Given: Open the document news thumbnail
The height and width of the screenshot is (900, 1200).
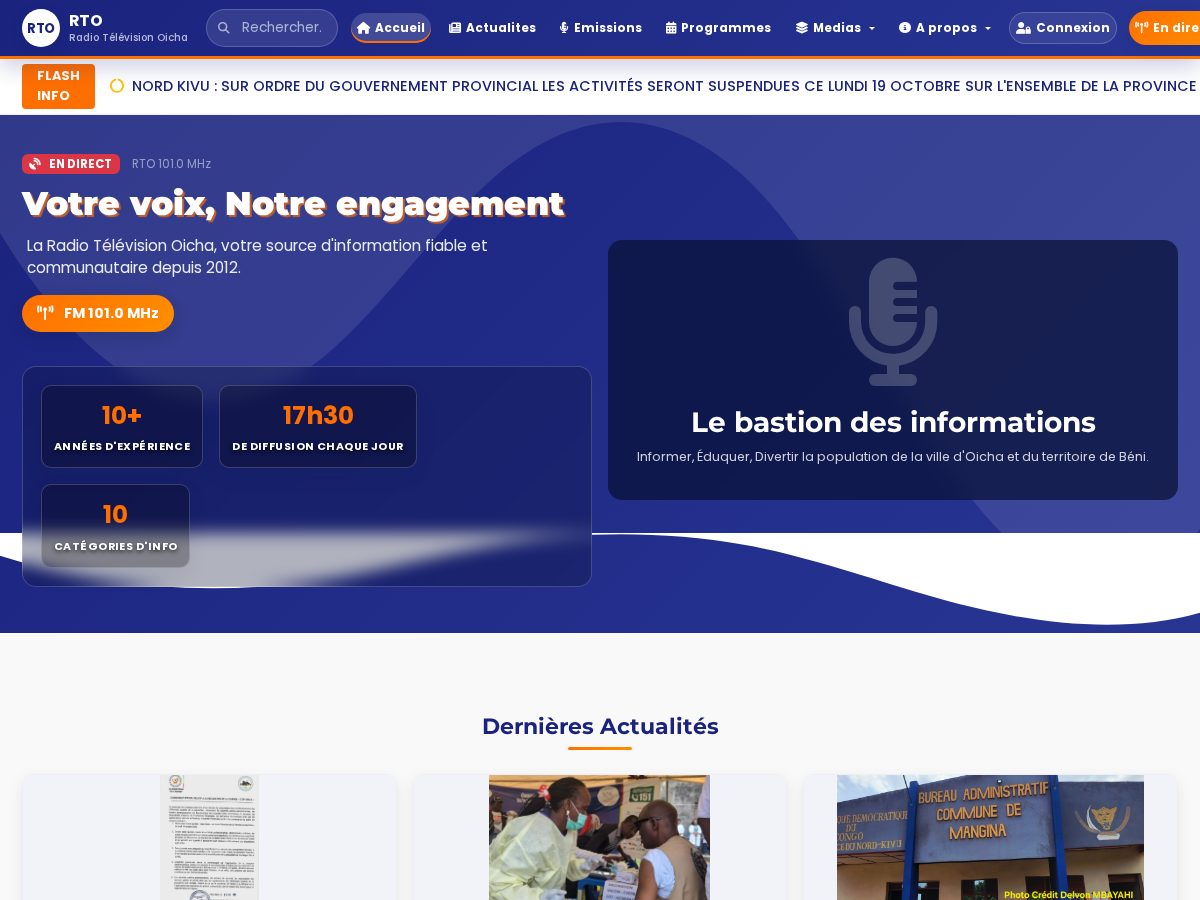Looking at the screenshot, I should pos(209,837).
